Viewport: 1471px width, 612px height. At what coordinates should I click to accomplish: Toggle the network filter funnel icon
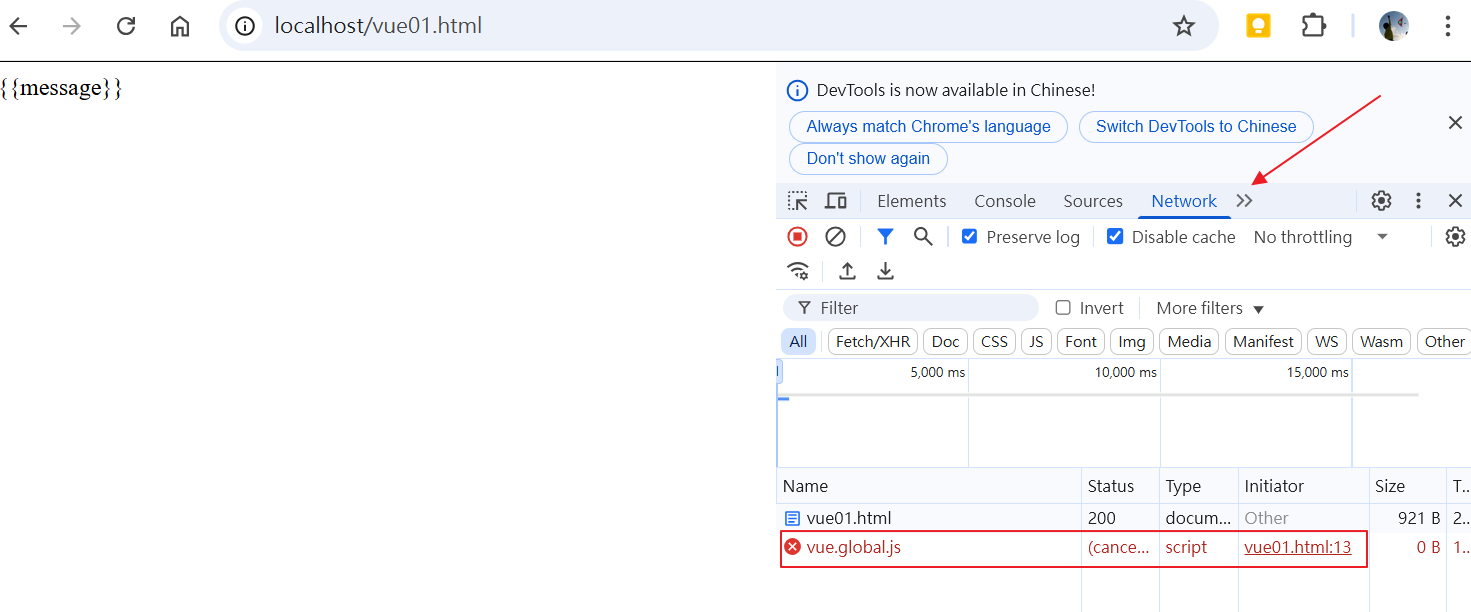coord(885,237)
